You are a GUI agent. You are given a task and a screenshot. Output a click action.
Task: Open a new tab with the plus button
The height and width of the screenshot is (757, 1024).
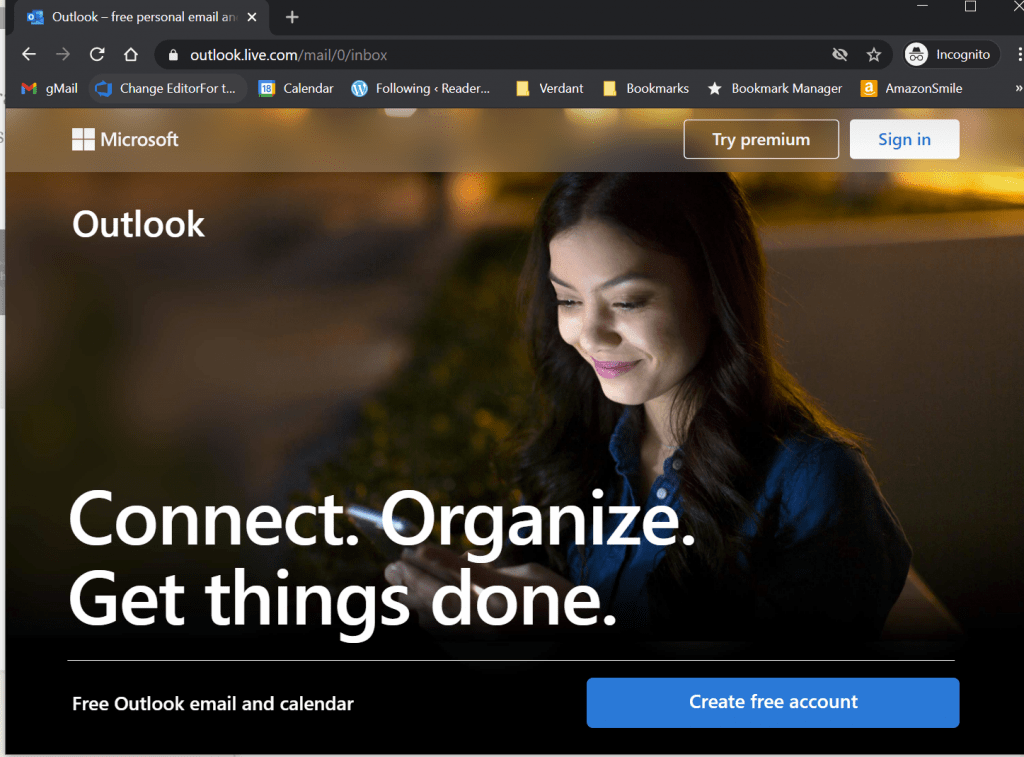pos(292,17)
